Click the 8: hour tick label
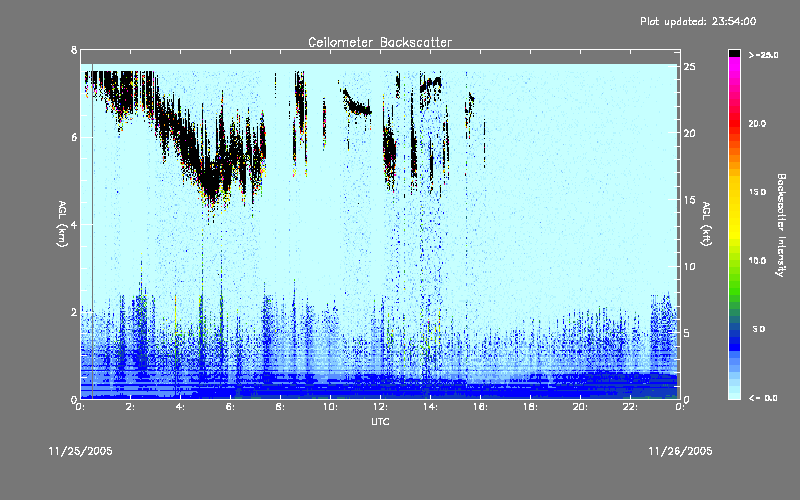Viewport: 800px width, 500px height. tap(281, 407)
